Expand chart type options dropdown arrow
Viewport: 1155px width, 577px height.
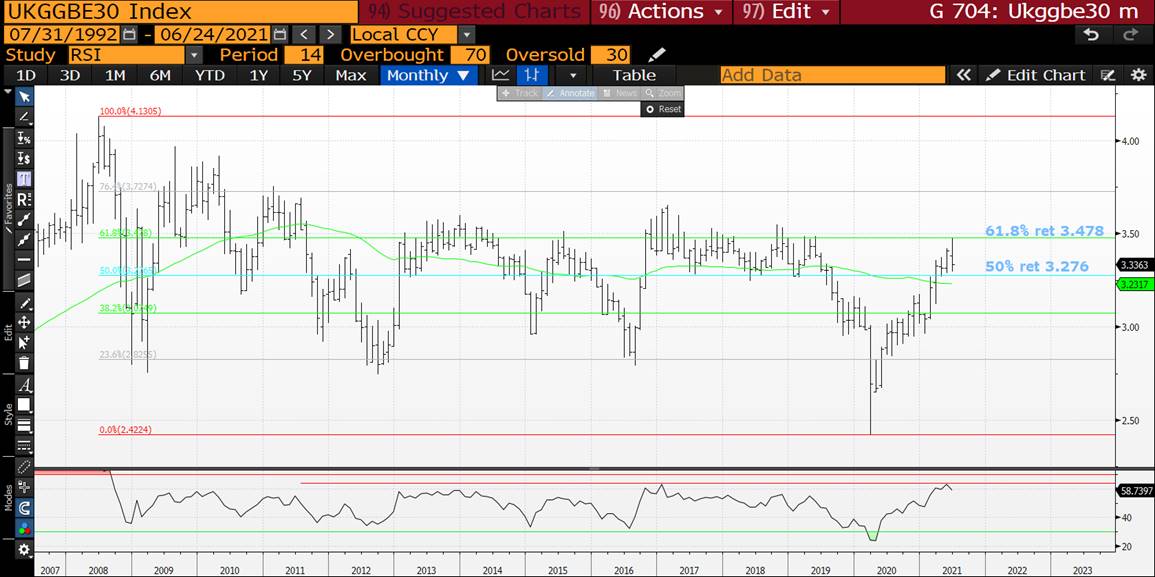(572, 75)
